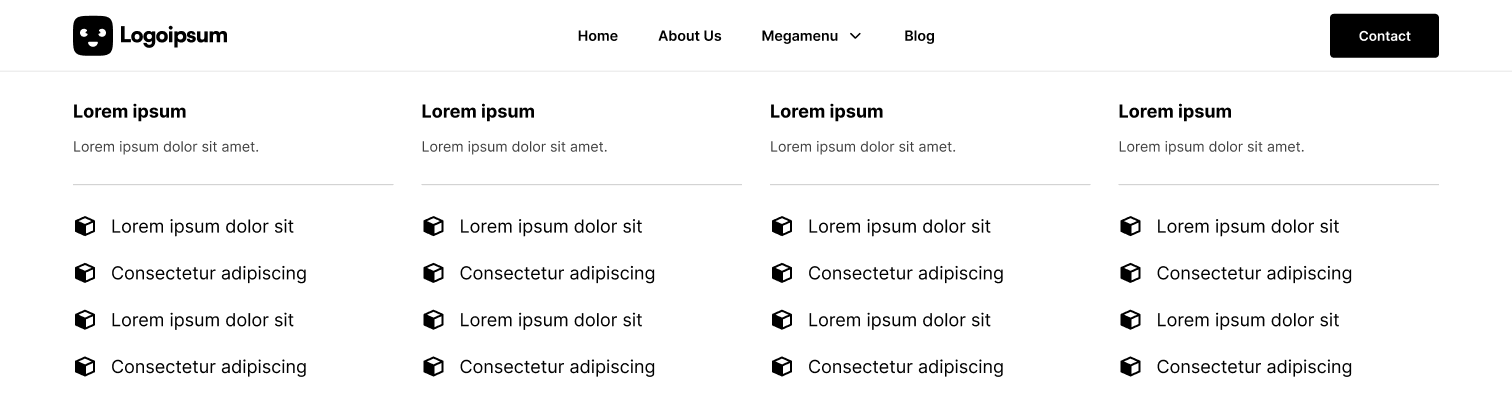Open the About Us page
1512x408 pixels.
point(690,36)
